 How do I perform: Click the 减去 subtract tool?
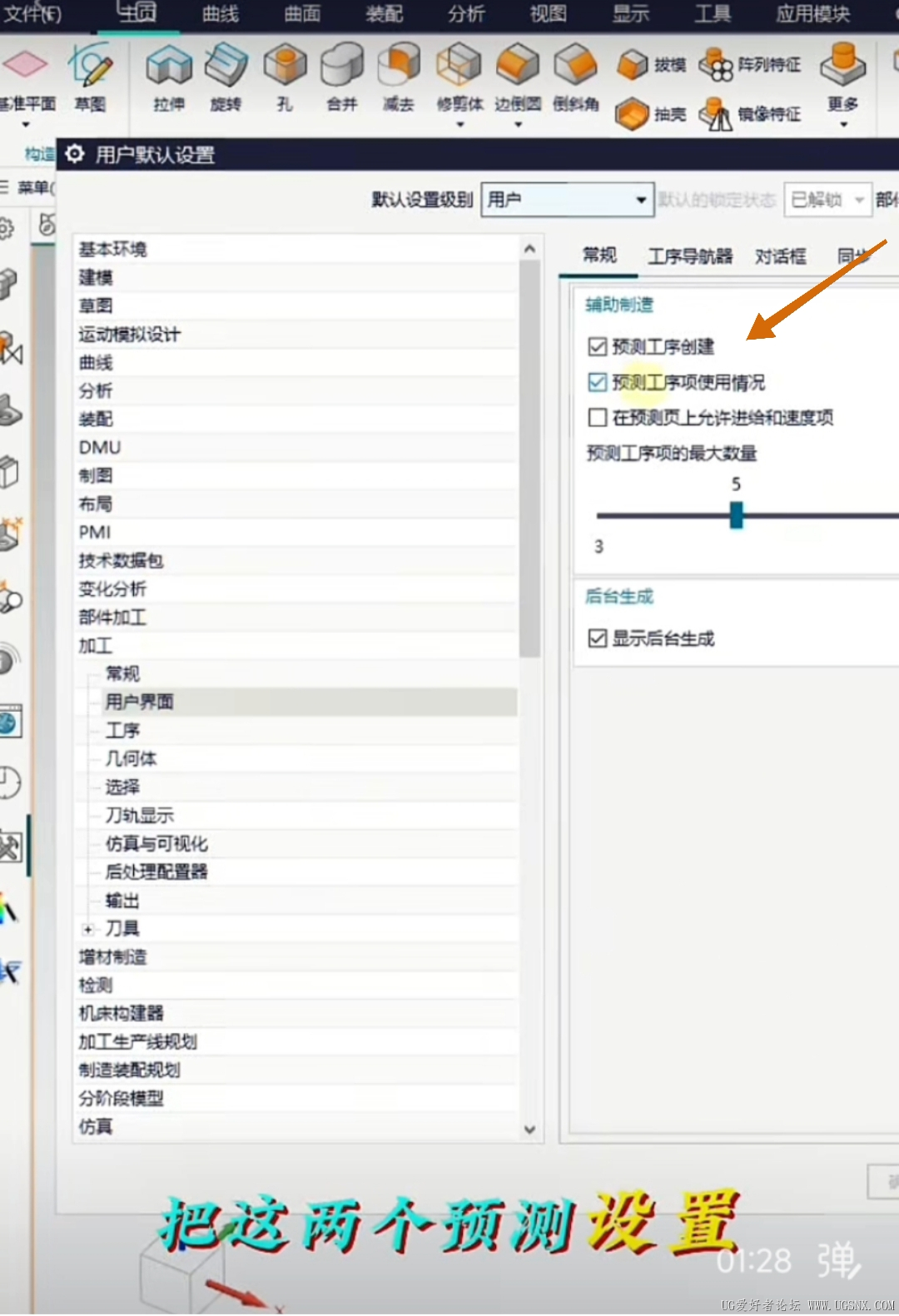click(x=399, y=77)
